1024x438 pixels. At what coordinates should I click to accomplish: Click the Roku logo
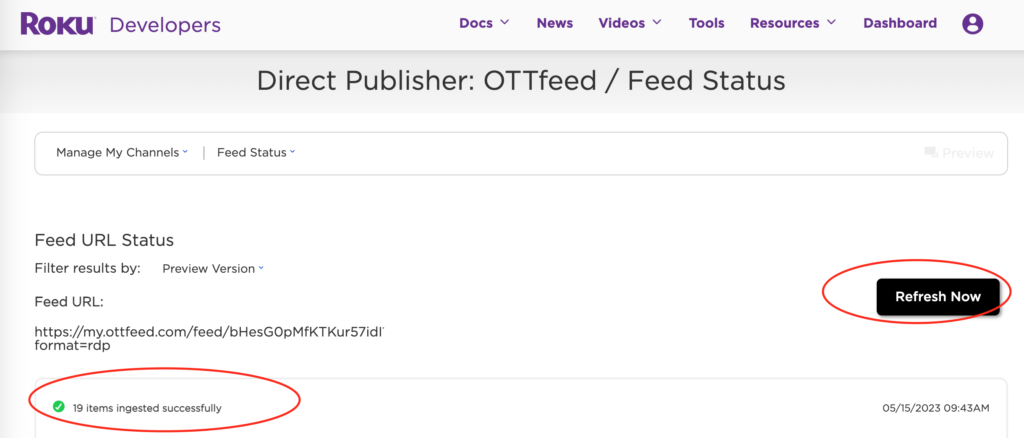pyautogui.click(x=58, y=24)
